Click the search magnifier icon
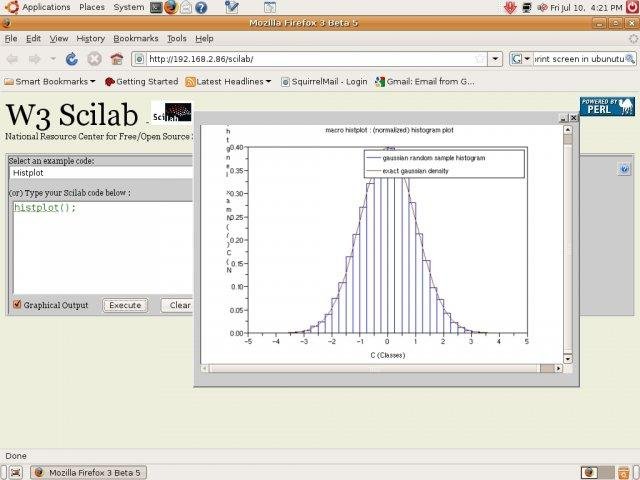Viewport: 640px width, 480px height. coord(630,59)
